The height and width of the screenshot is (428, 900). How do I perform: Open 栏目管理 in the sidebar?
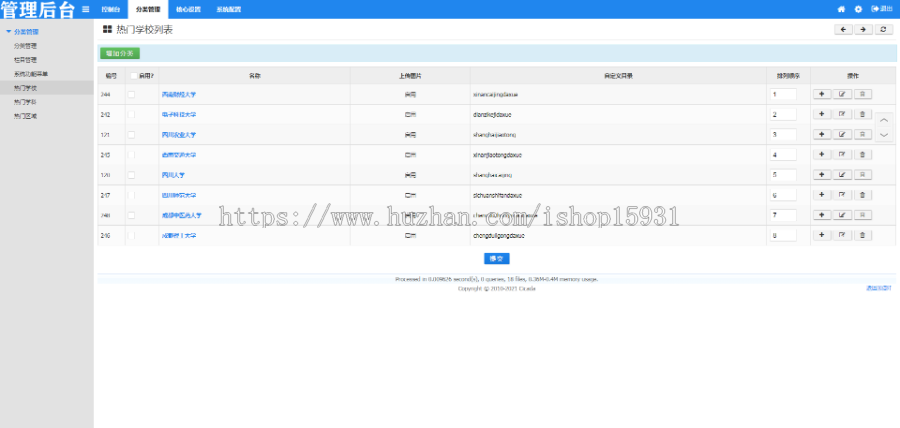[25, 60]
